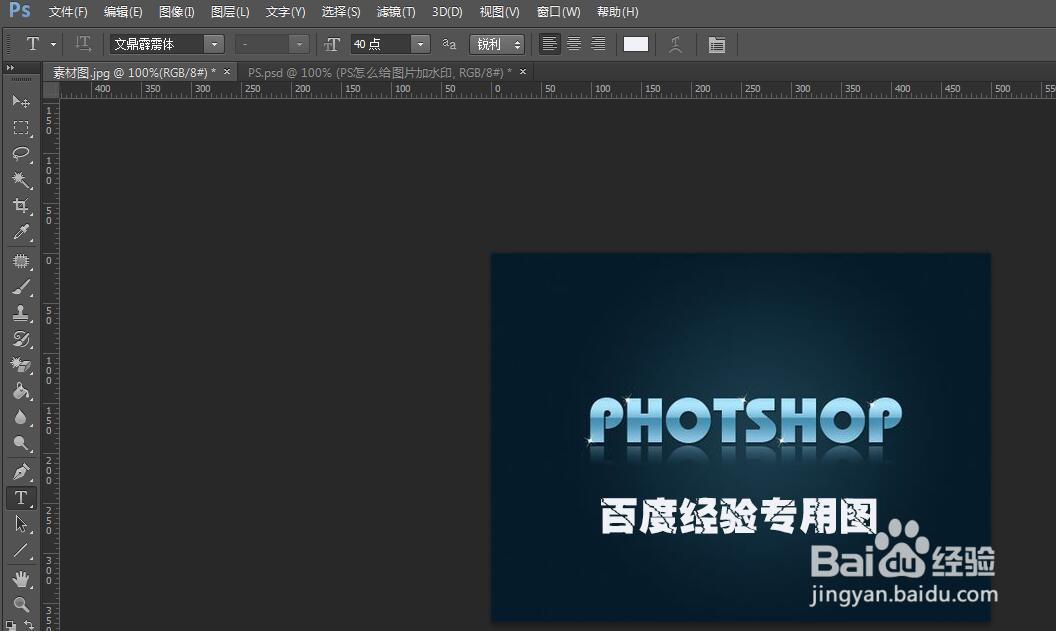Image resolution: width=1056 pixels, height=631 pixels.
Task: Select the Zoom tool
Action: (x=21, y=604)
